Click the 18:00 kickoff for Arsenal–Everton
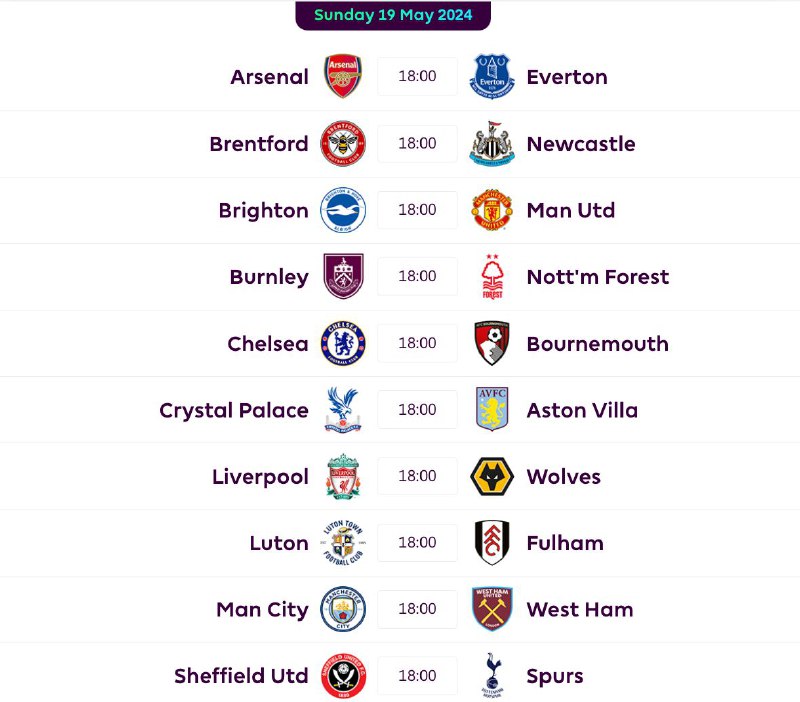This screenshot has height=702, width=800. [x=417, y=77]
